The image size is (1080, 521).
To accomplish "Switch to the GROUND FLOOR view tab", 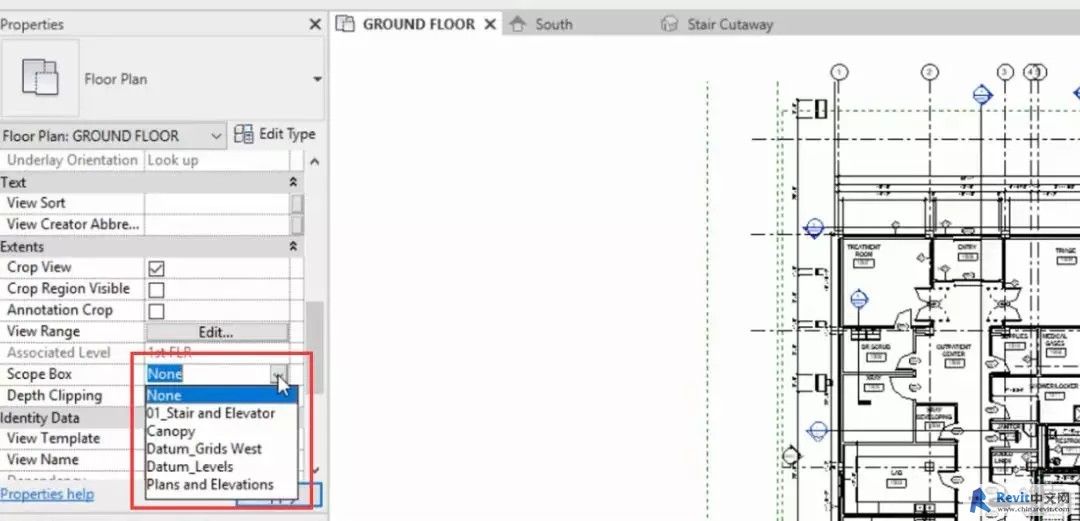I will (418, 24).
